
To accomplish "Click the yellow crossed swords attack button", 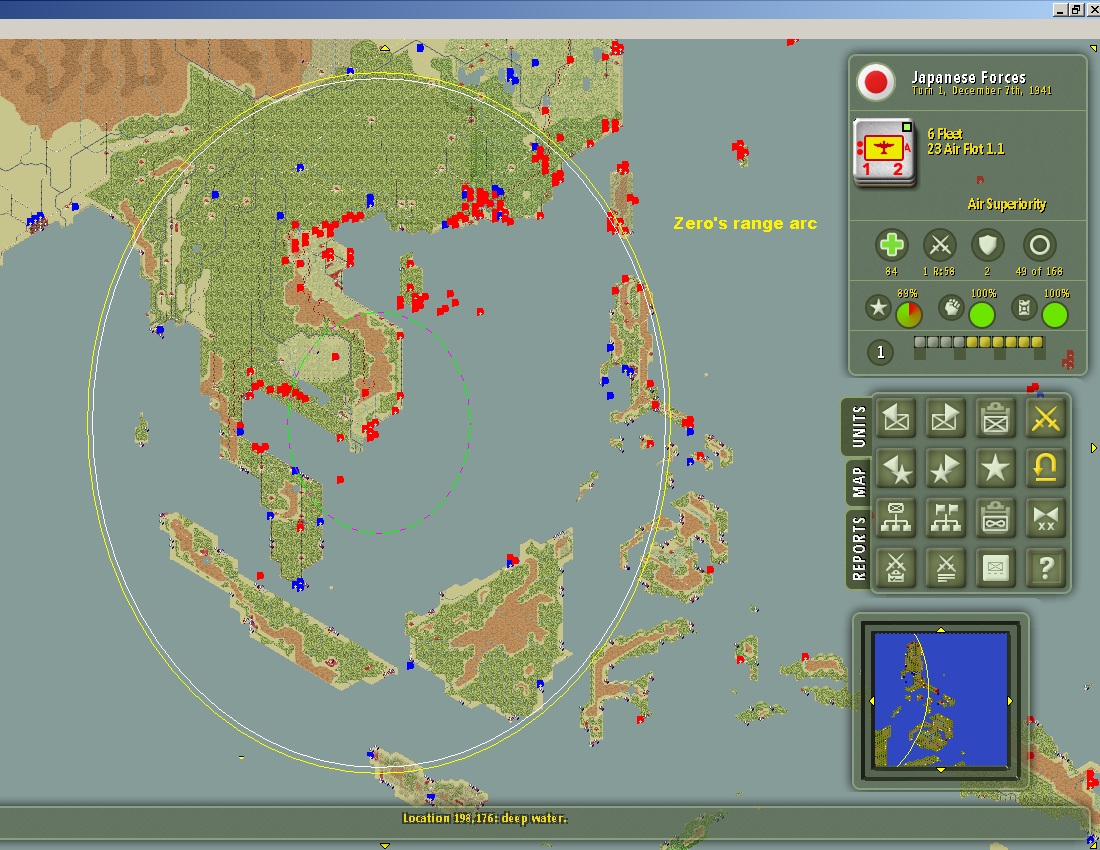I will click(1045, 419).
